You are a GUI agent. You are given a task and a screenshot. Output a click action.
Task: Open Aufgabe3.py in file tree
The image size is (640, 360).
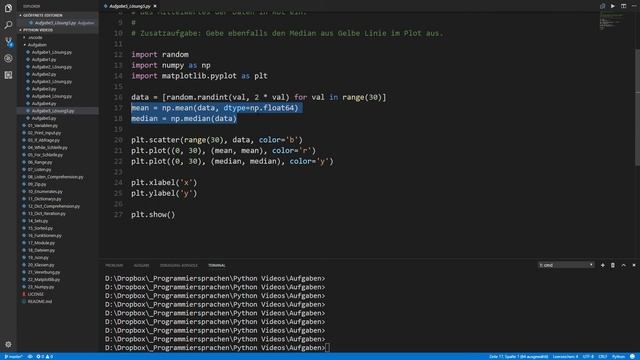pyautogui.click(x=44, y=89)
